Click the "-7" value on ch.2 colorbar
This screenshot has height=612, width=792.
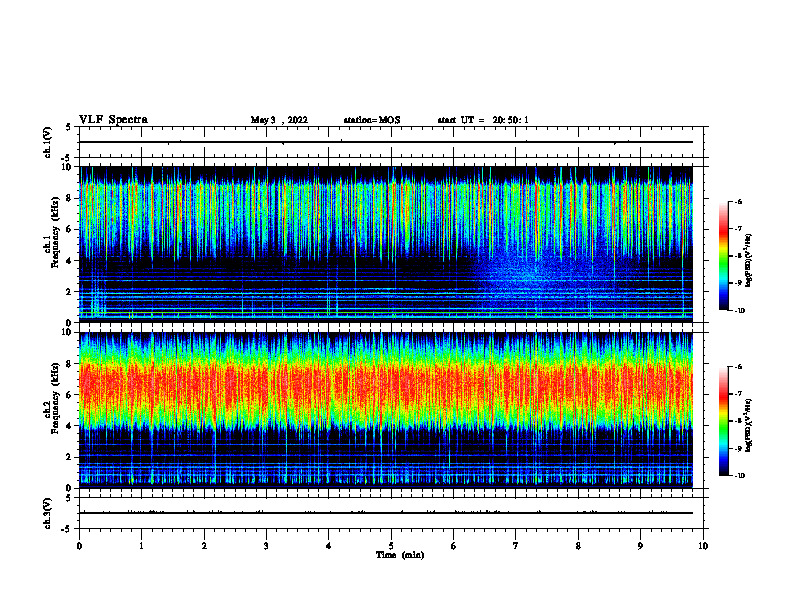point(738,394)
